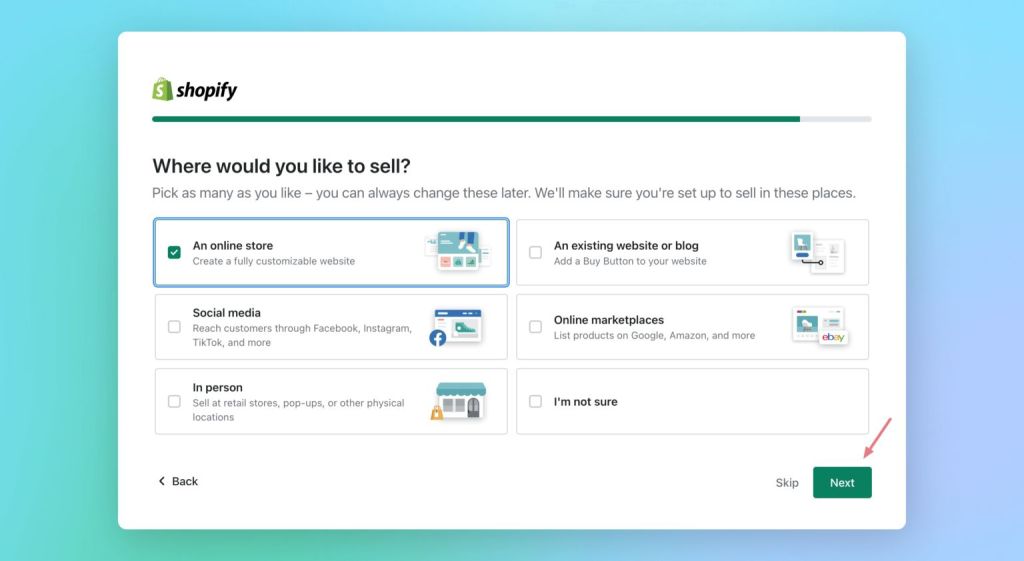Click the online store illustration icon
The height and width of the screenshot is (561, 1024).
[457, 252]
